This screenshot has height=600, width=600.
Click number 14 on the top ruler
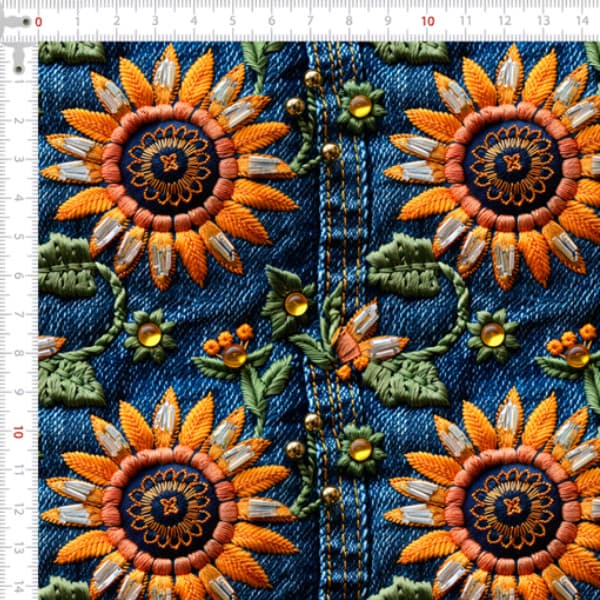[582, 21]
